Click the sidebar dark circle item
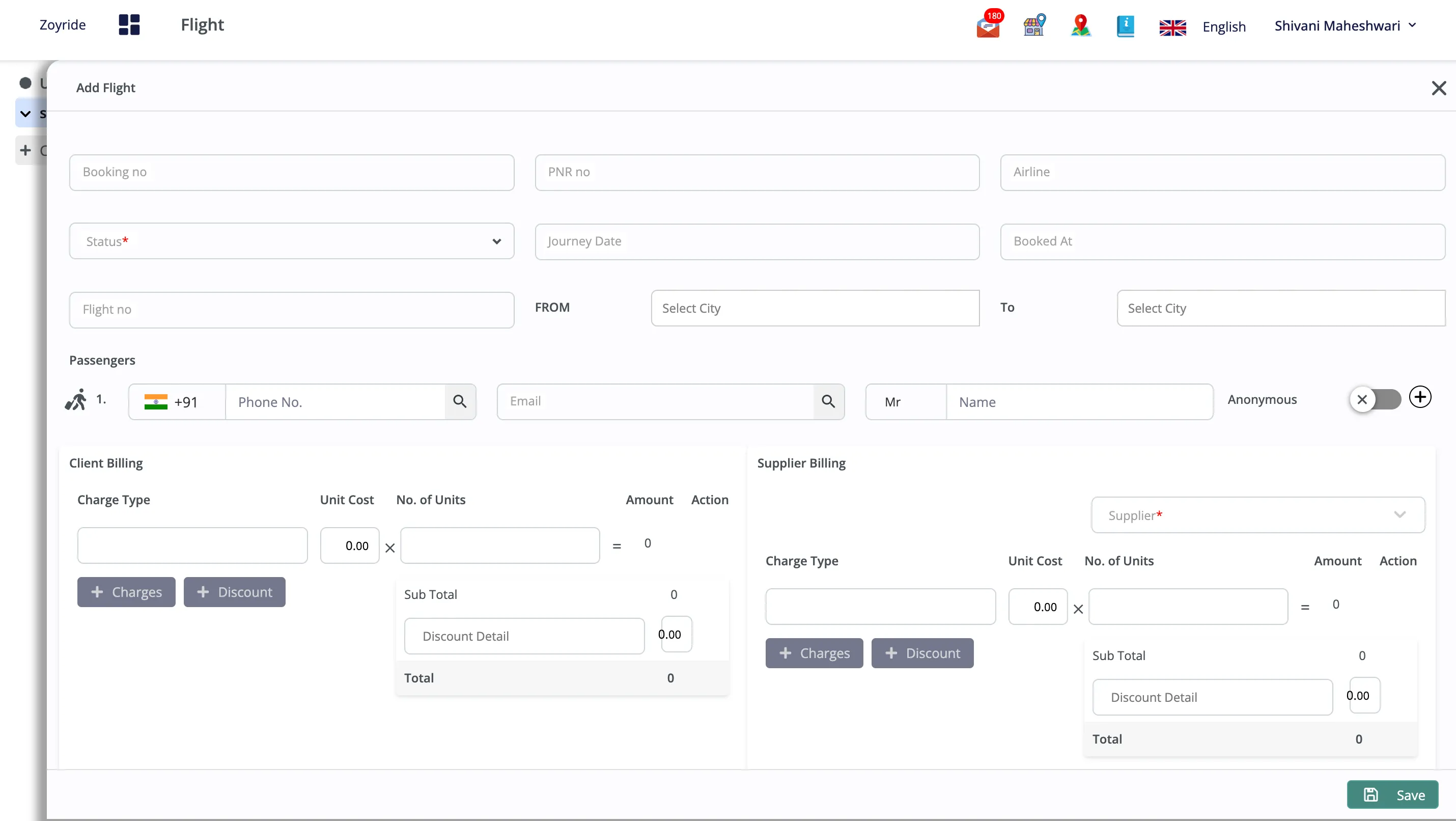This screenshot has height=821, width=1456. pyautogui.click(x=25, y=83)
